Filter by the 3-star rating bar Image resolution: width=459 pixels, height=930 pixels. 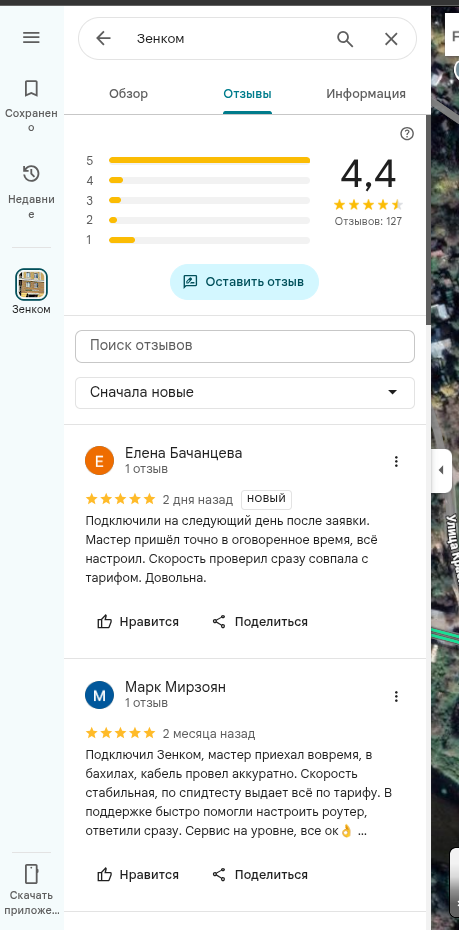click(x=198, y=200)
